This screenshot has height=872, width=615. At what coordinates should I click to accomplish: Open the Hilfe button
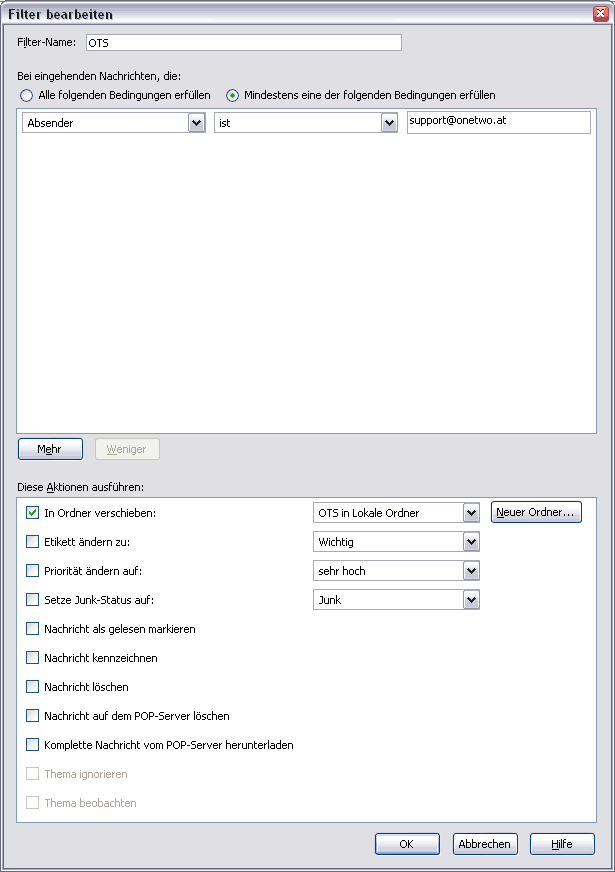point(562,844)
